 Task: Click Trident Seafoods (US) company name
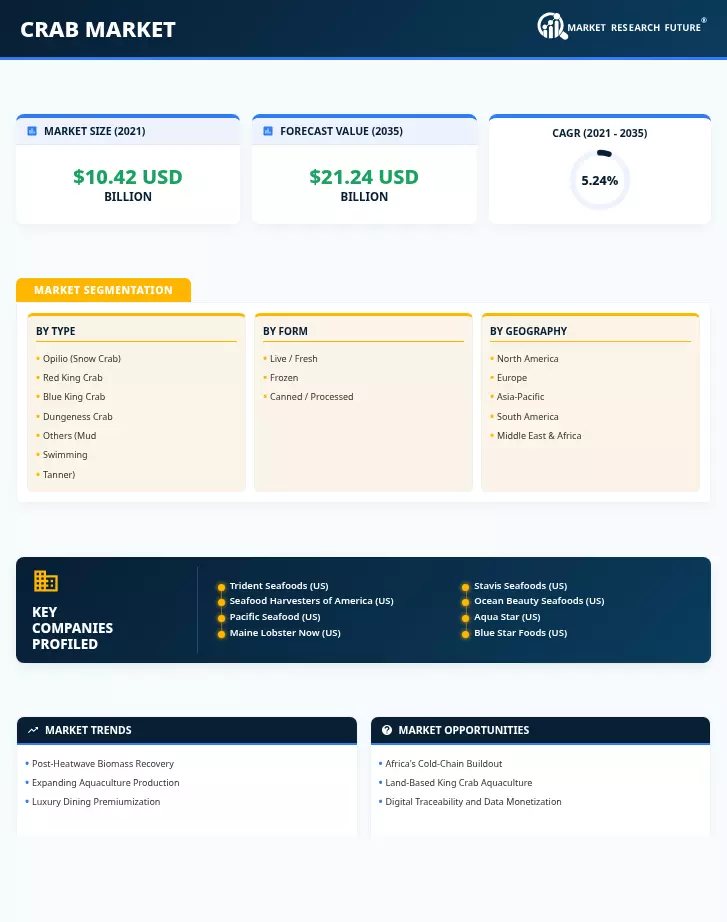coord(279,586)
